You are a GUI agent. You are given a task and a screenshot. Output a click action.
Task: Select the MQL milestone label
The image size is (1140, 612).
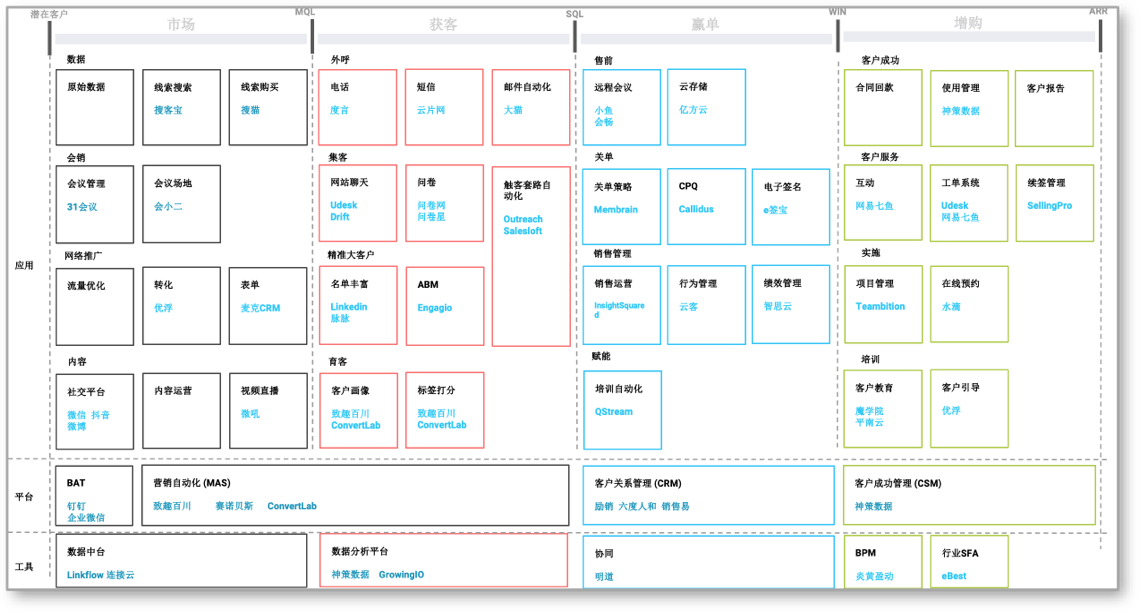(x=305, y=12)
